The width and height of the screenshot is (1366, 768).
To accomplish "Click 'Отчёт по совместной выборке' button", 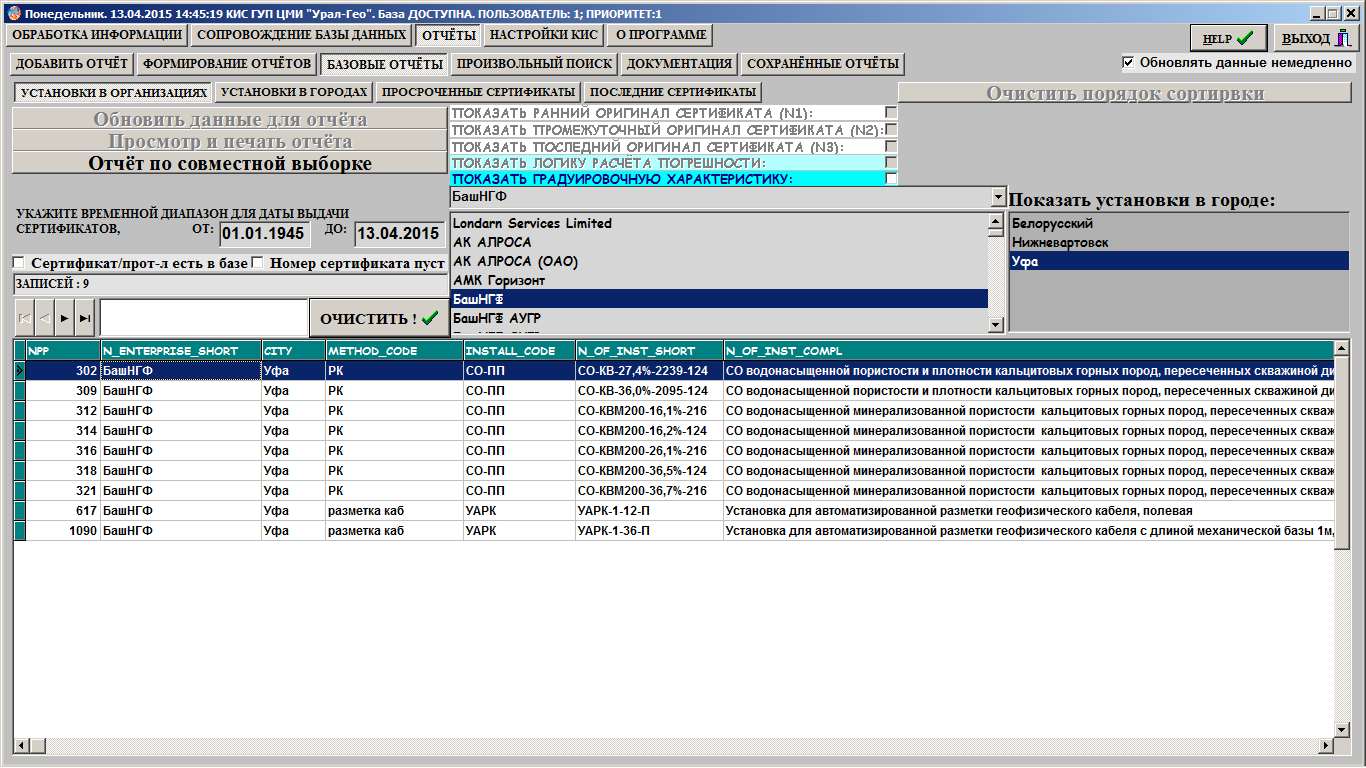I will coord(229,163).
